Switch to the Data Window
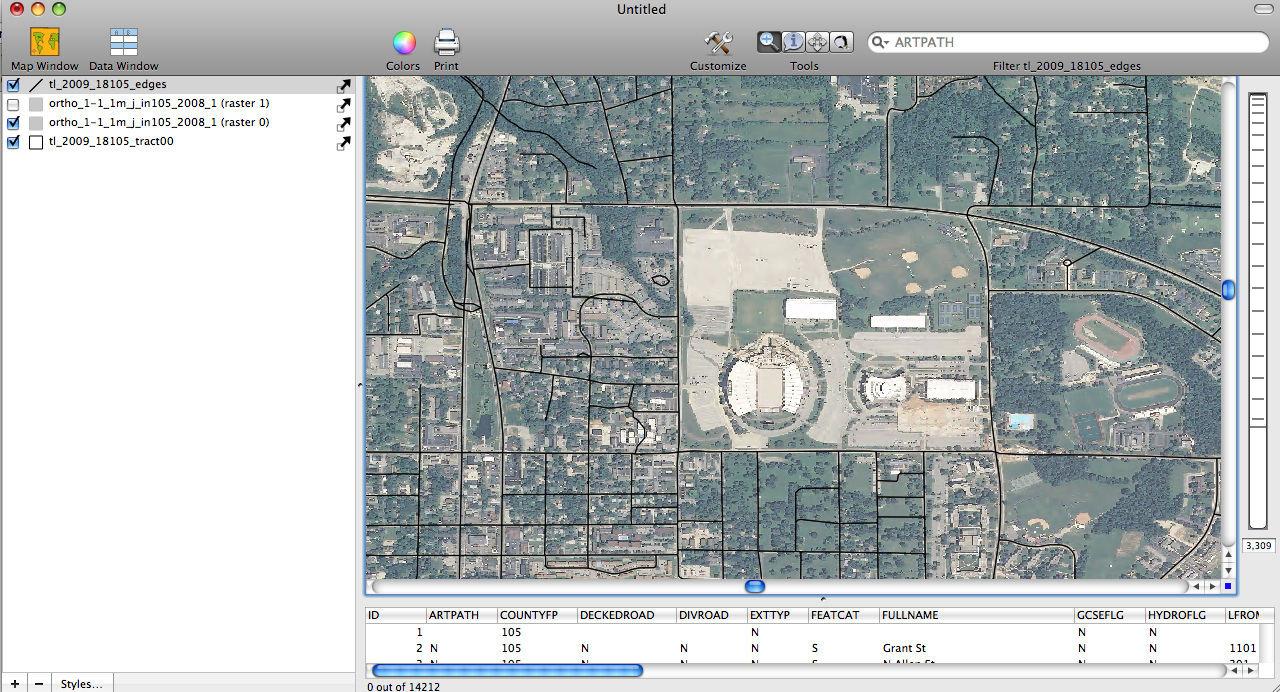 click(x=124, y=43)
